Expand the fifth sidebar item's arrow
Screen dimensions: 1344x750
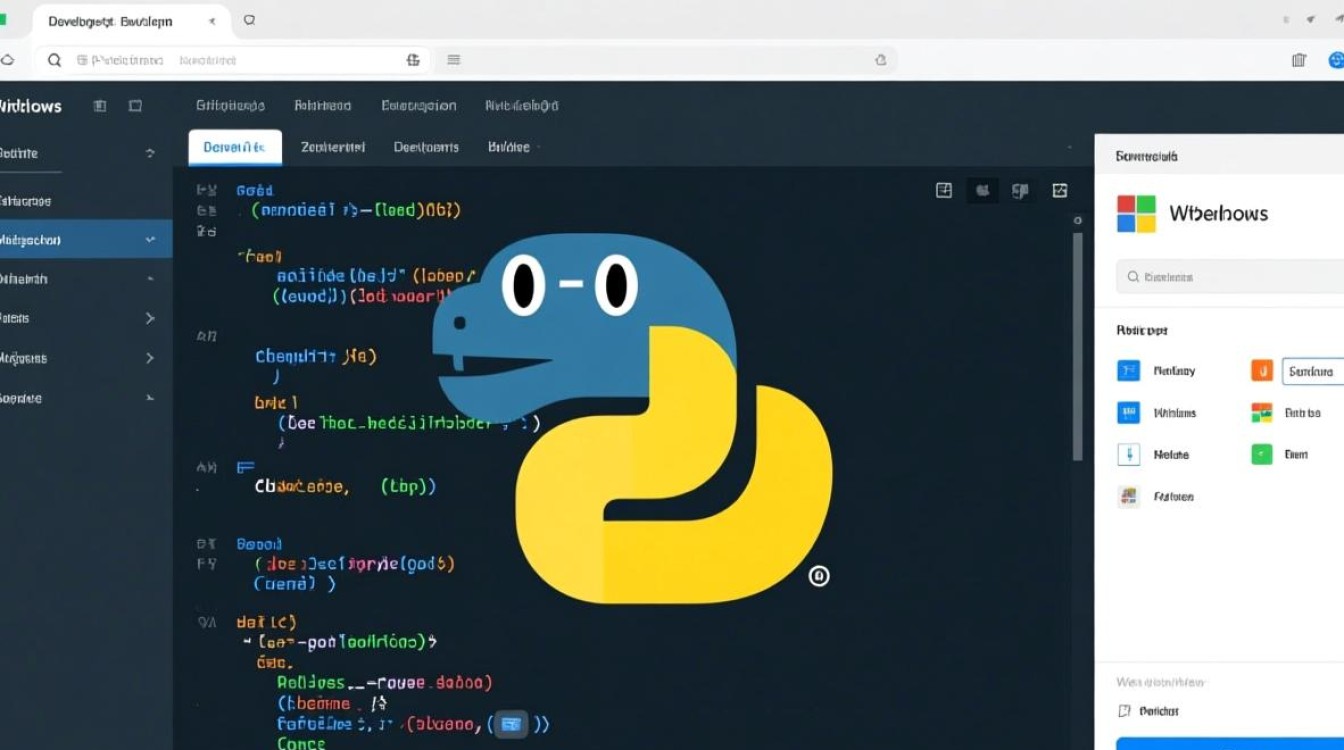[149, 318]
